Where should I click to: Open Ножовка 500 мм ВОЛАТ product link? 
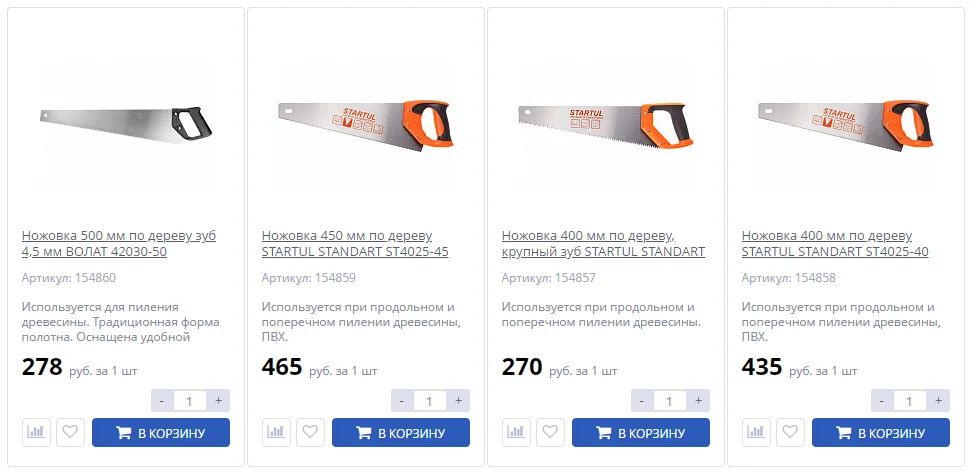point(119,244)
